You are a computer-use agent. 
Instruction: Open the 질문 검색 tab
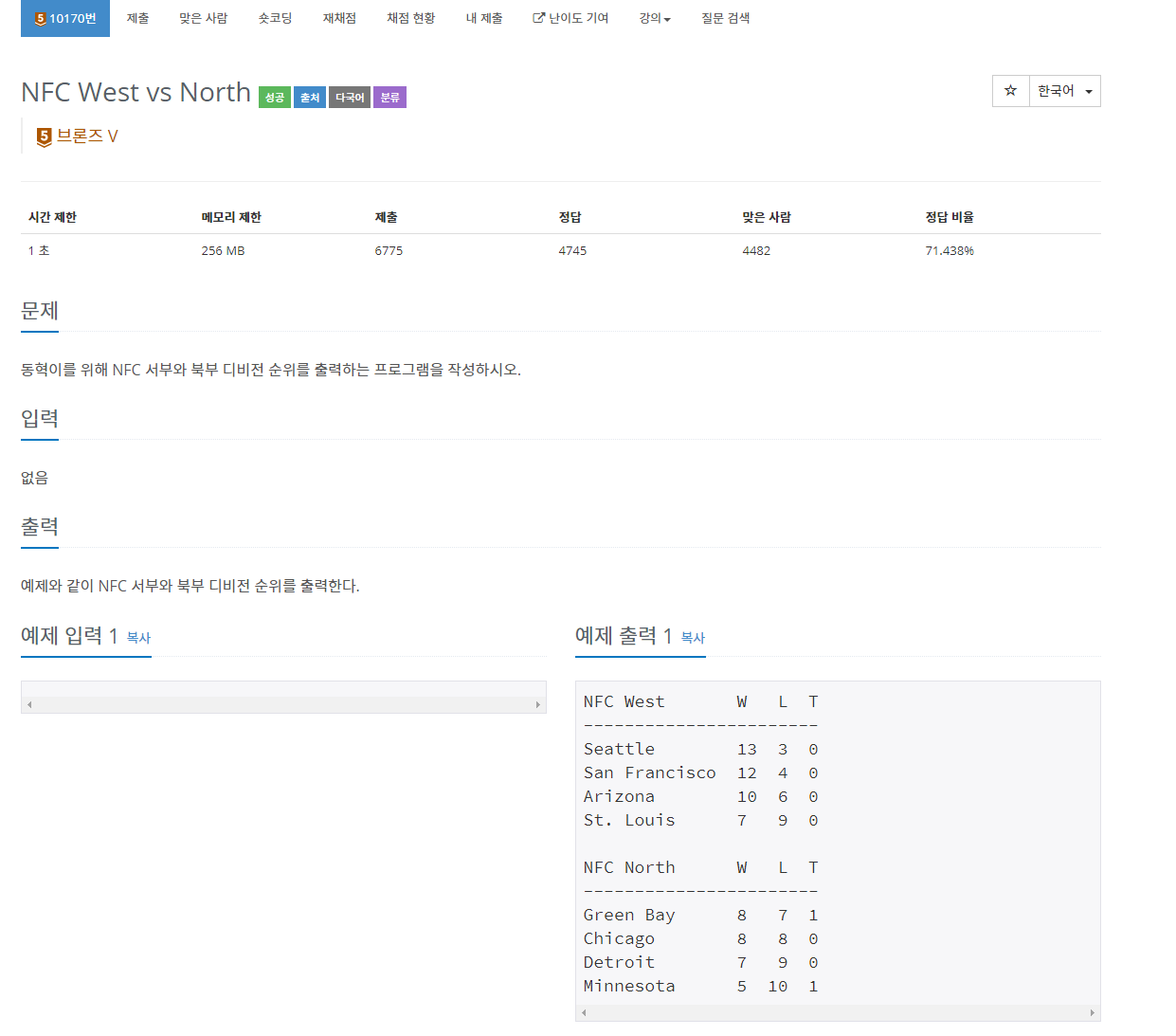726,18
